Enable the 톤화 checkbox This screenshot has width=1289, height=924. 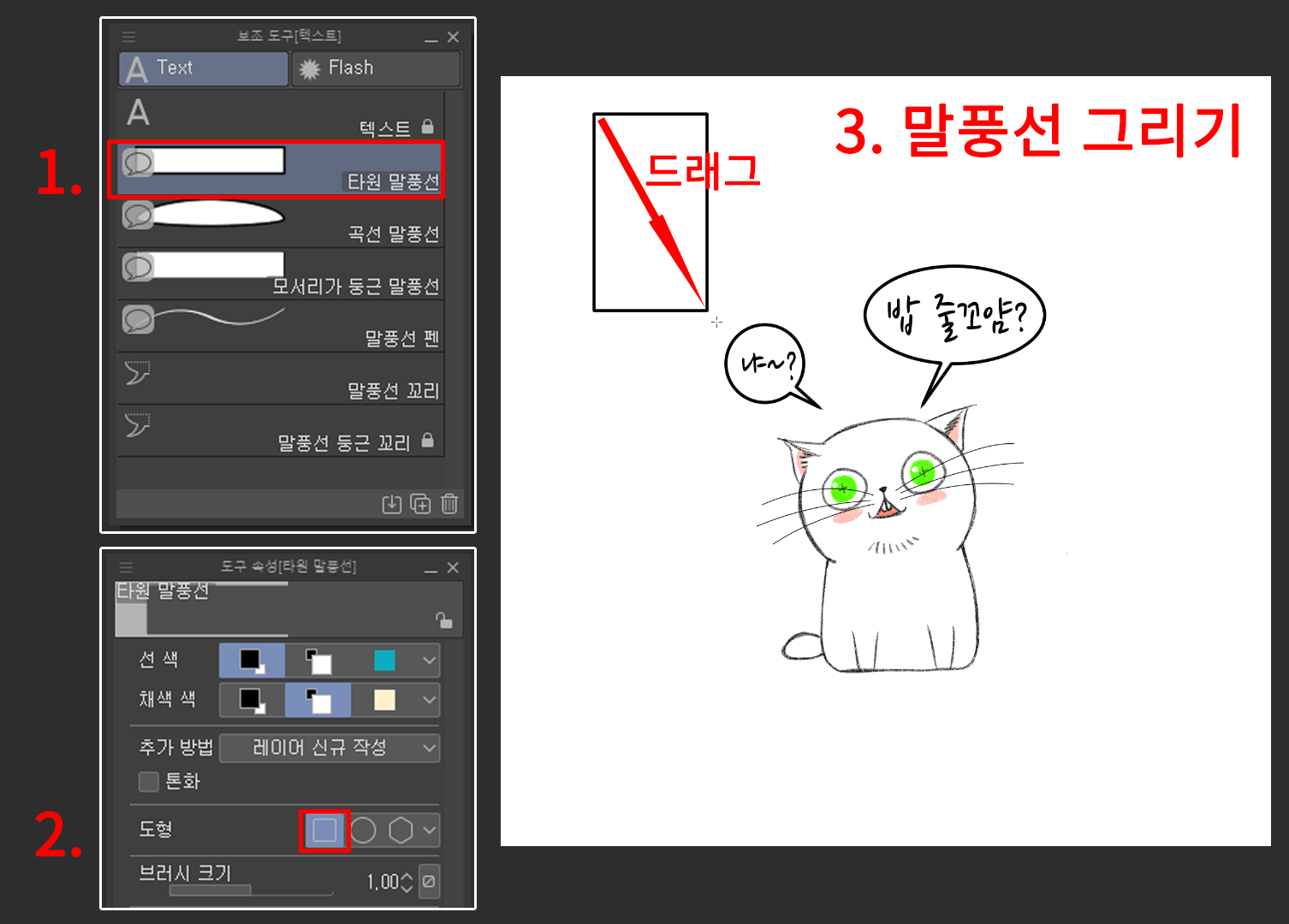(149, 781)
